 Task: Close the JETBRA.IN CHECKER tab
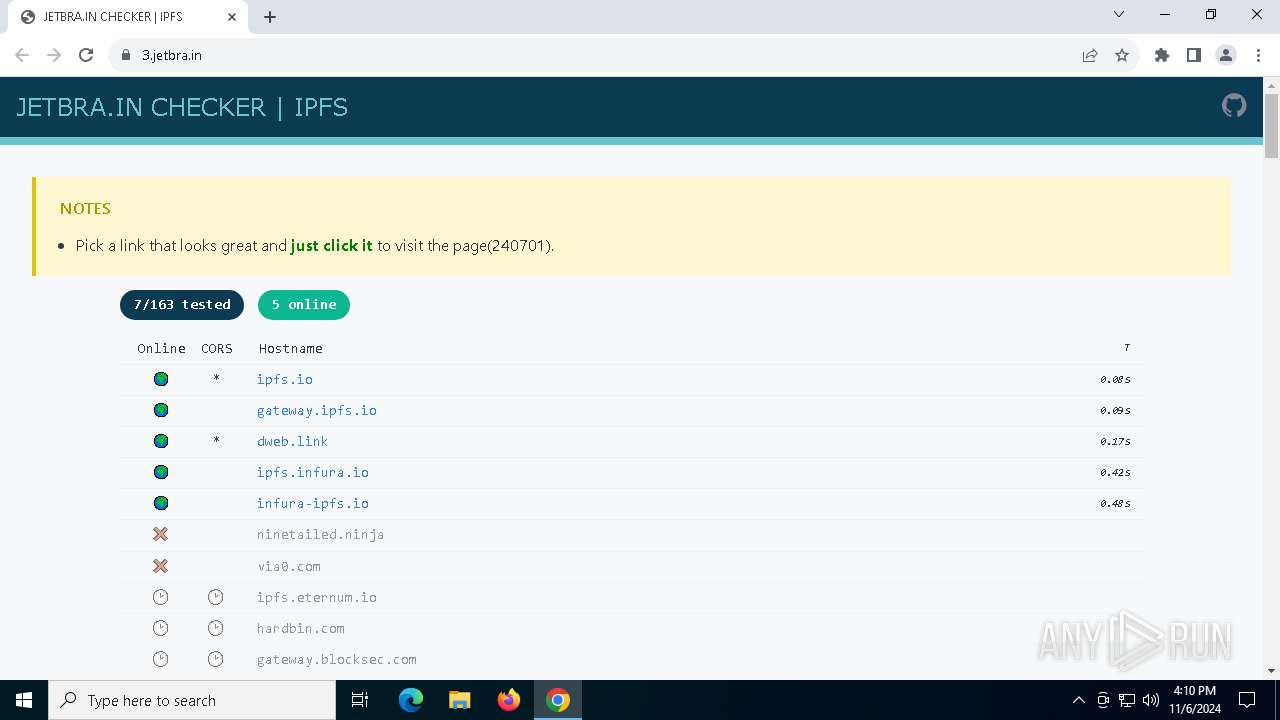[232, 17]
